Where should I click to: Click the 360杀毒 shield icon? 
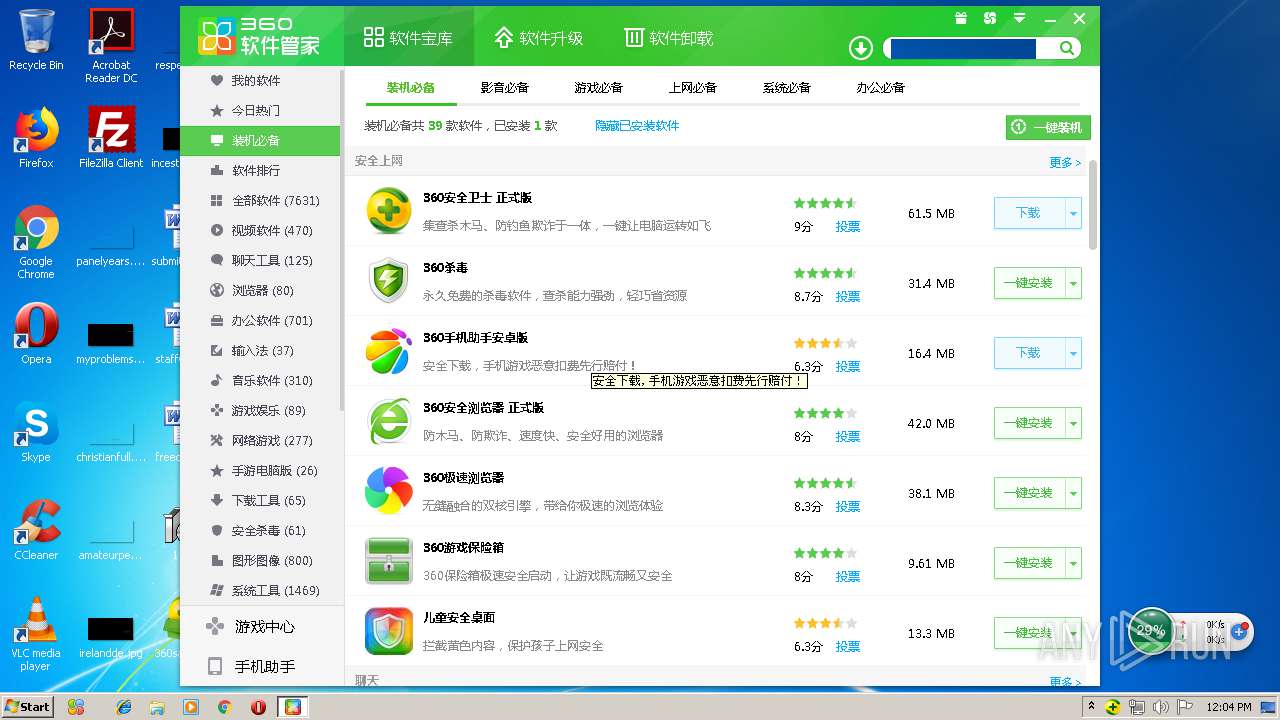(x=388, y=281)
